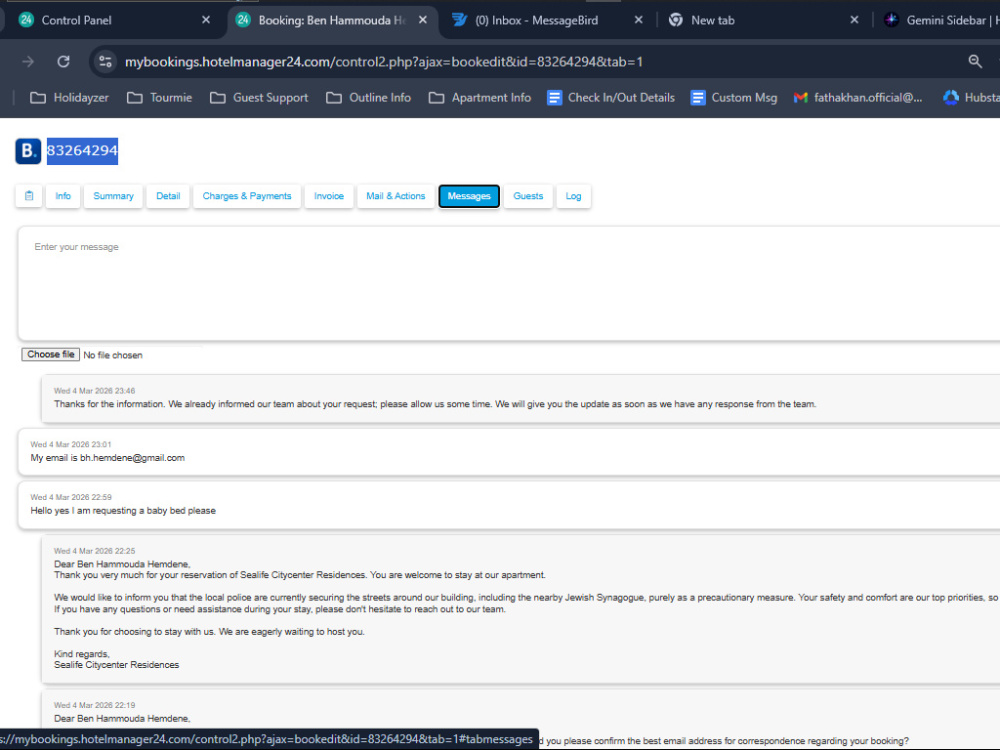This screenshot has height=750, width=1000.
Task: Open the Tourmie bookmark folder
Action: tap(159, 98)
